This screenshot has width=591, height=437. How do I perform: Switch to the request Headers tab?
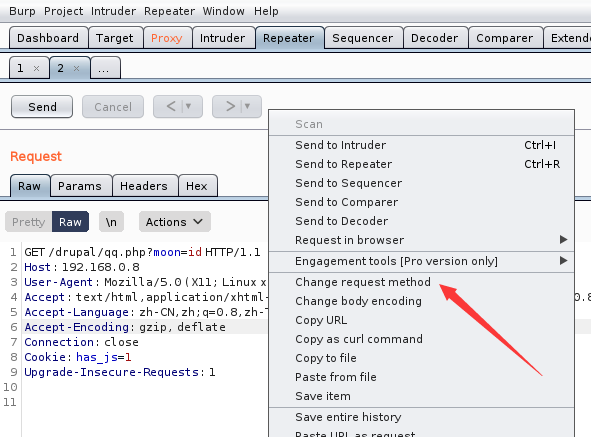[x=144, y=186]
